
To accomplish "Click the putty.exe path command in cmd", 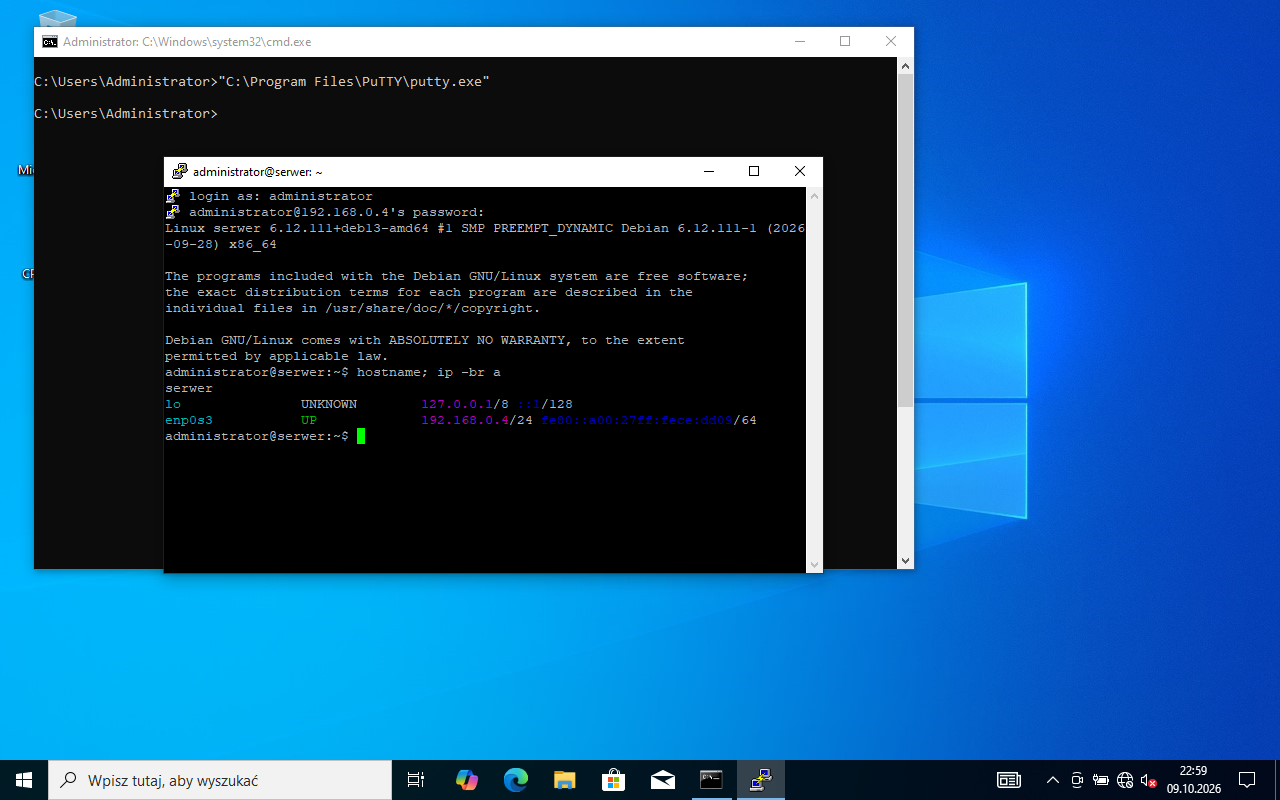I will coord(354,81).
